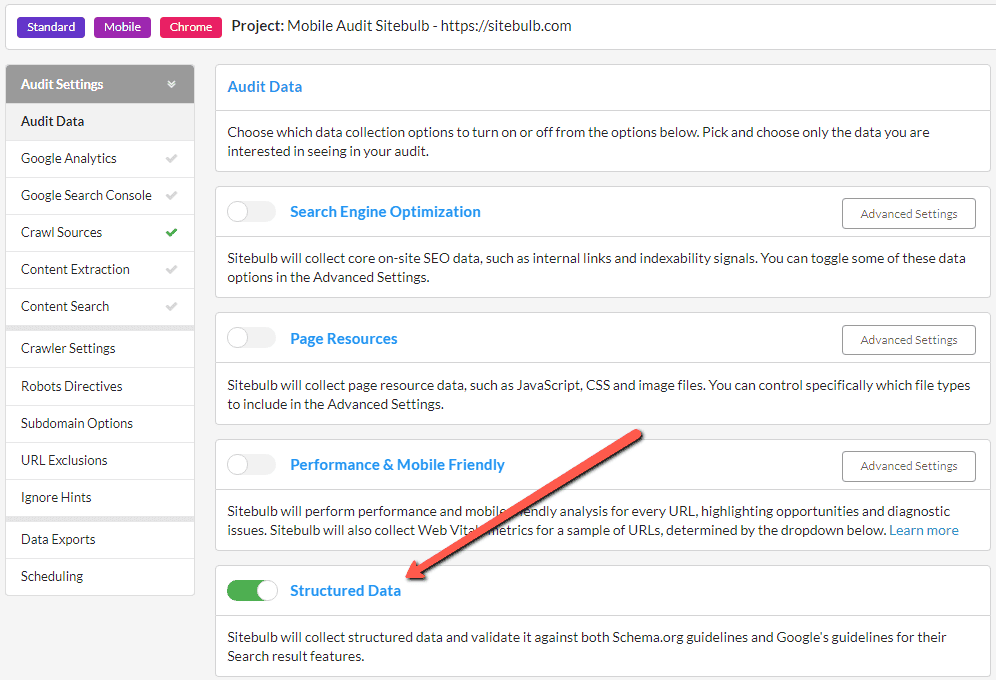
Task: Open Advanced Settings for Performance & Mobile Friendly
Action: [908, 466]
